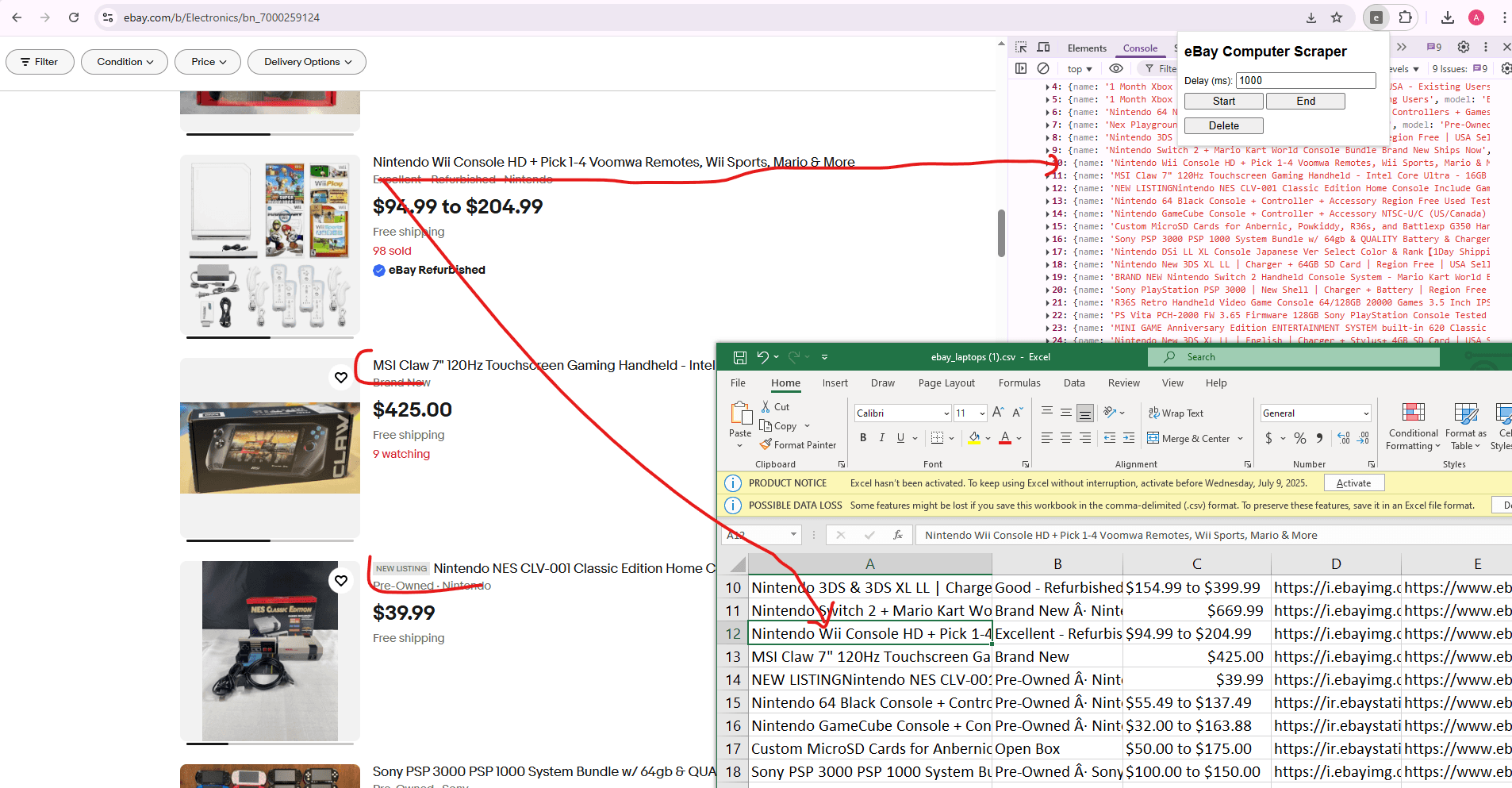Open console context 'top' dropdown
This screenshot has height=788, width=1512.
1080,69
